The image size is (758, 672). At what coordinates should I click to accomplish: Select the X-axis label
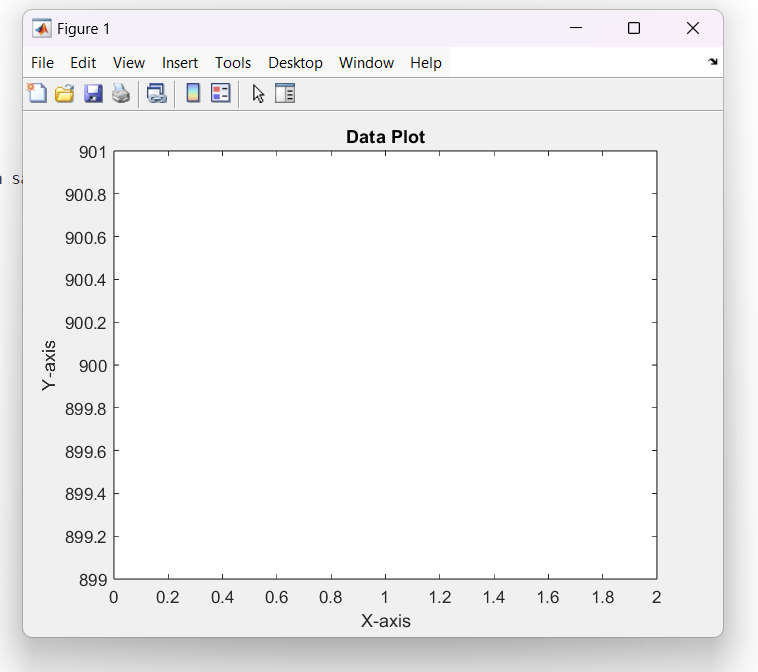tap(385, 621)
